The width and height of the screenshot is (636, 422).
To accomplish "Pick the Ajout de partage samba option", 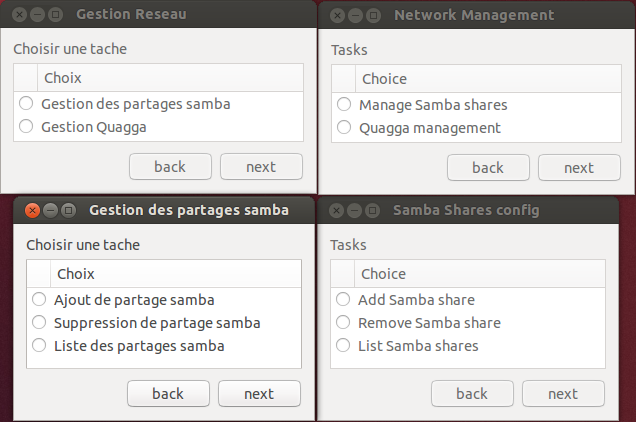I will click(39, 300).
